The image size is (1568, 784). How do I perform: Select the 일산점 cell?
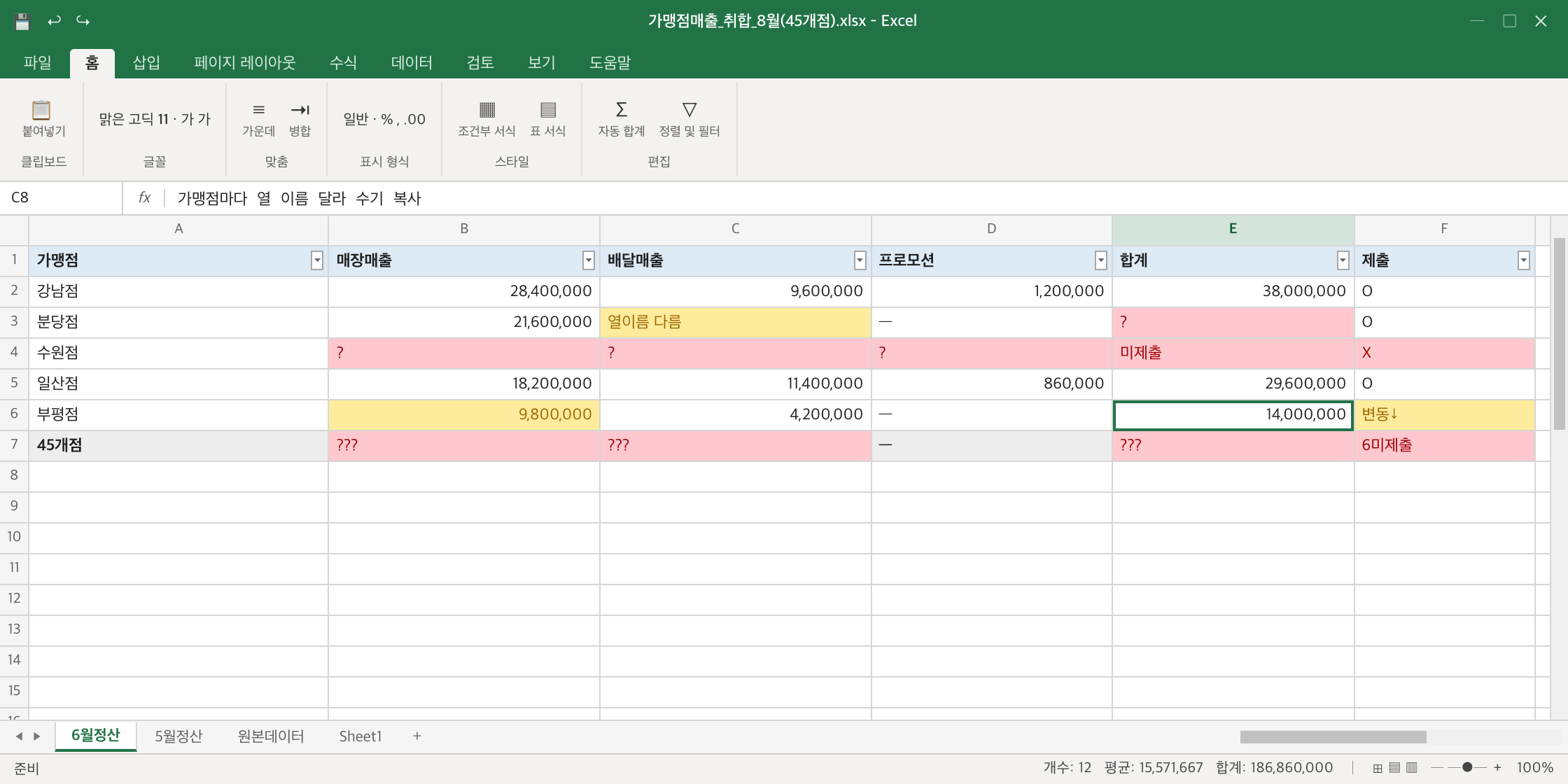click(178, 384)
